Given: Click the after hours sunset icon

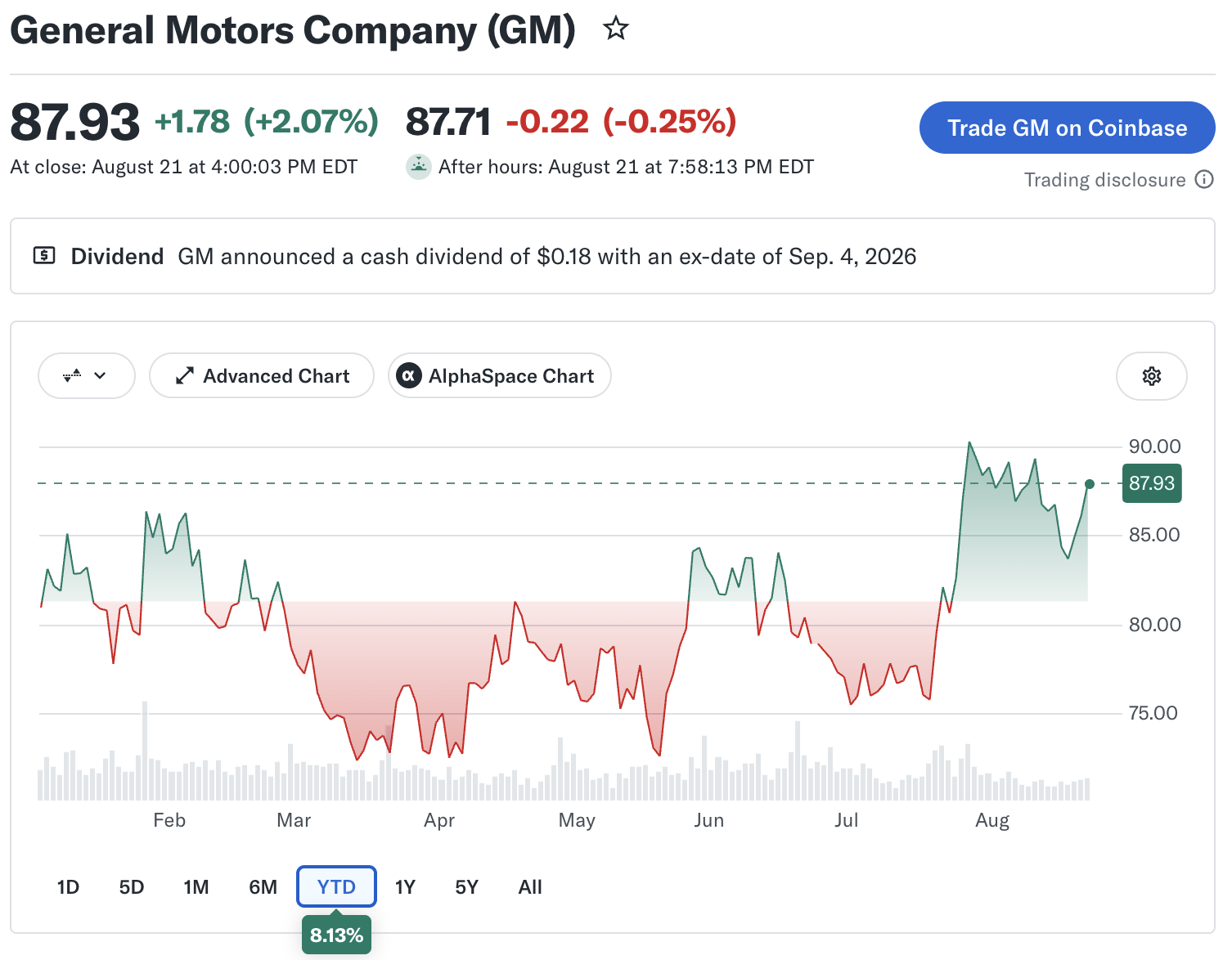Looking at the screenshot, I should click(419, 167).
